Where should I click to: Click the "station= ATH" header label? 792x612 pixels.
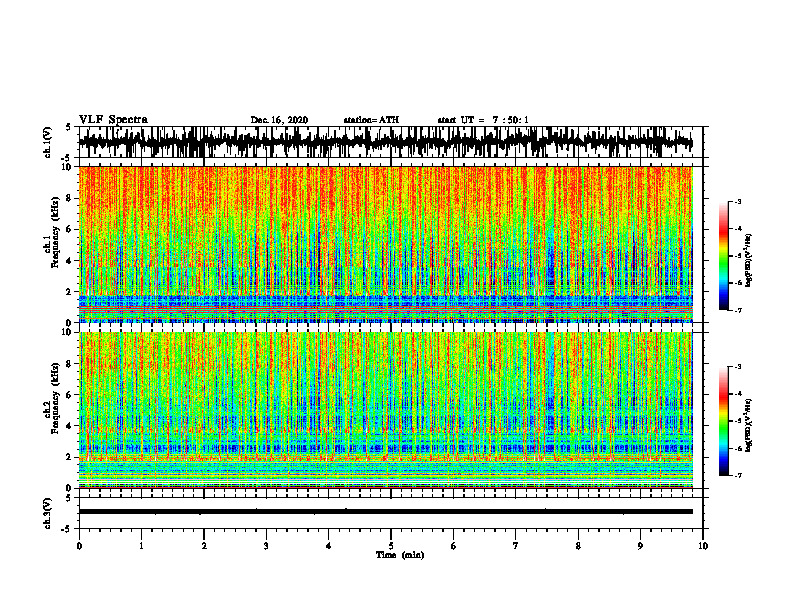pos(371,120)
